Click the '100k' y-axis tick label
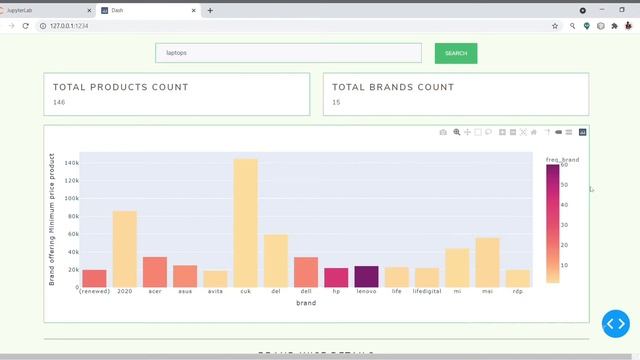This screenshot has width=640, height=360. click(71, 198)
